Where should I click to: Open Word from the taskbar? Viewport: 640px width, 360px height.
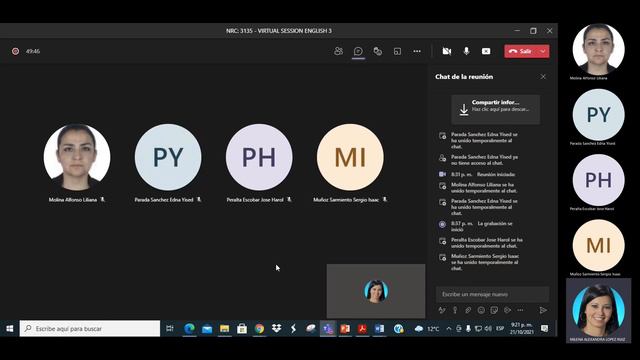pos(380,329)
